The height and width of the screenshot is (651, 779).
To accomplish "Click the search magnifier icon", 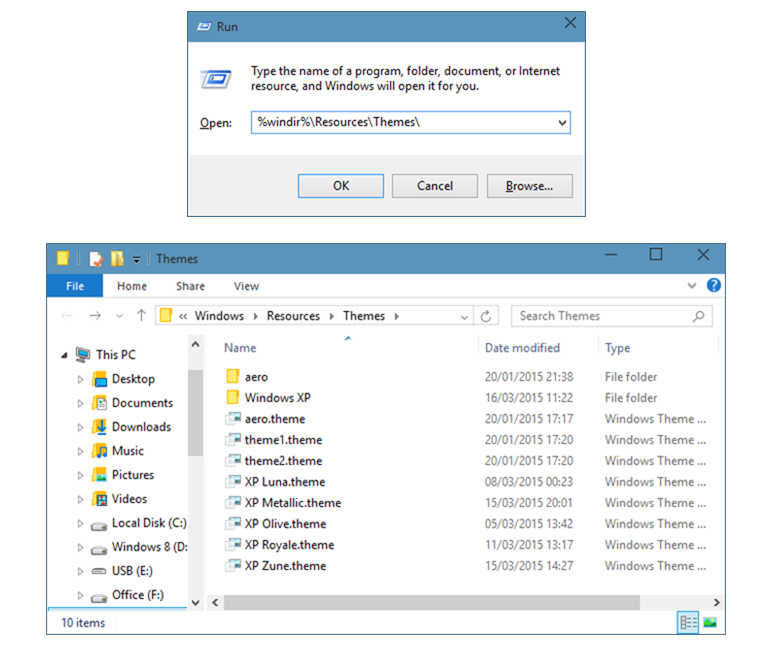I will pos(699,316).
